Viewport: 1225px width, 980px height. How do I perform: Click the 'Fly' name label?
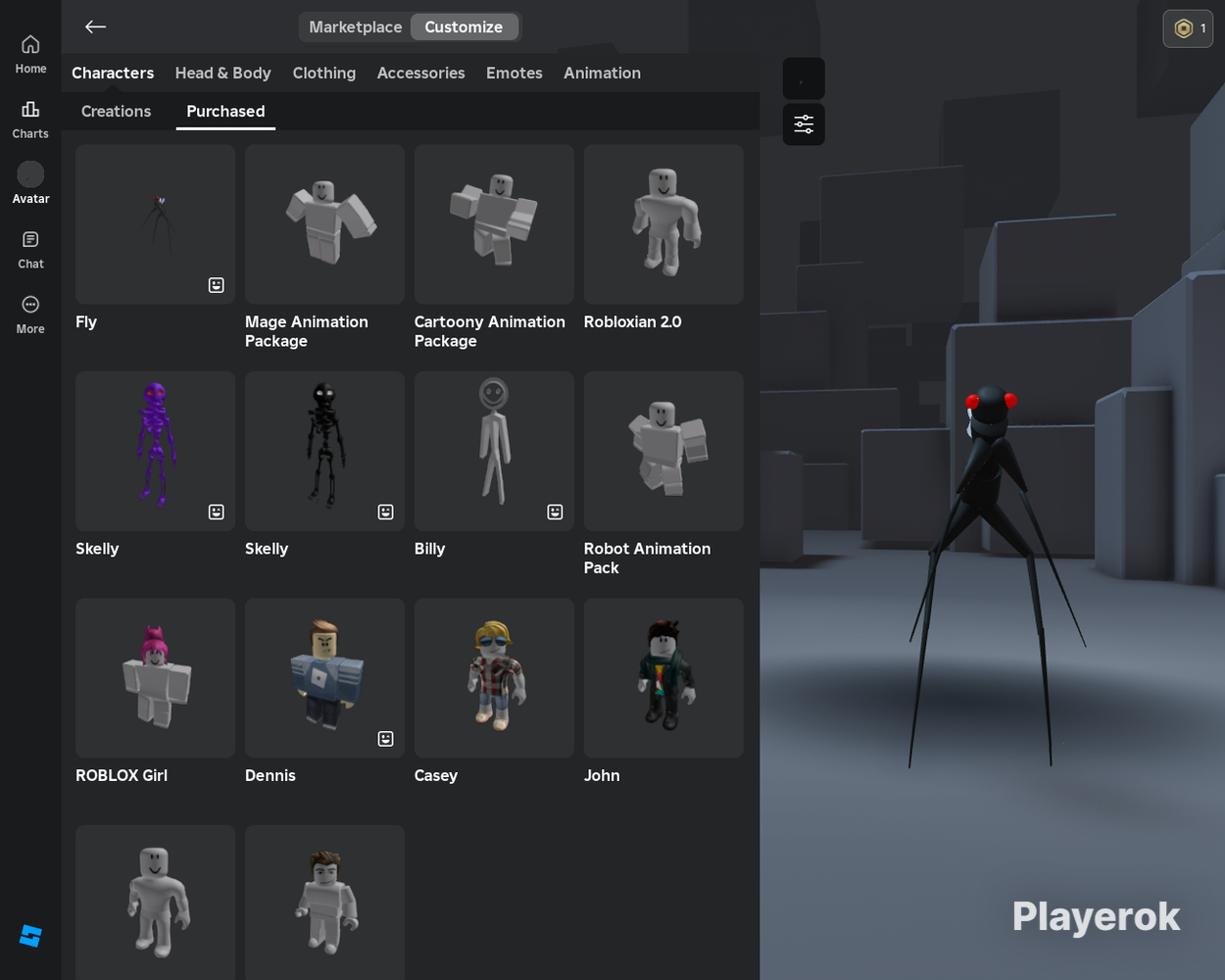[x=86, y=321]
